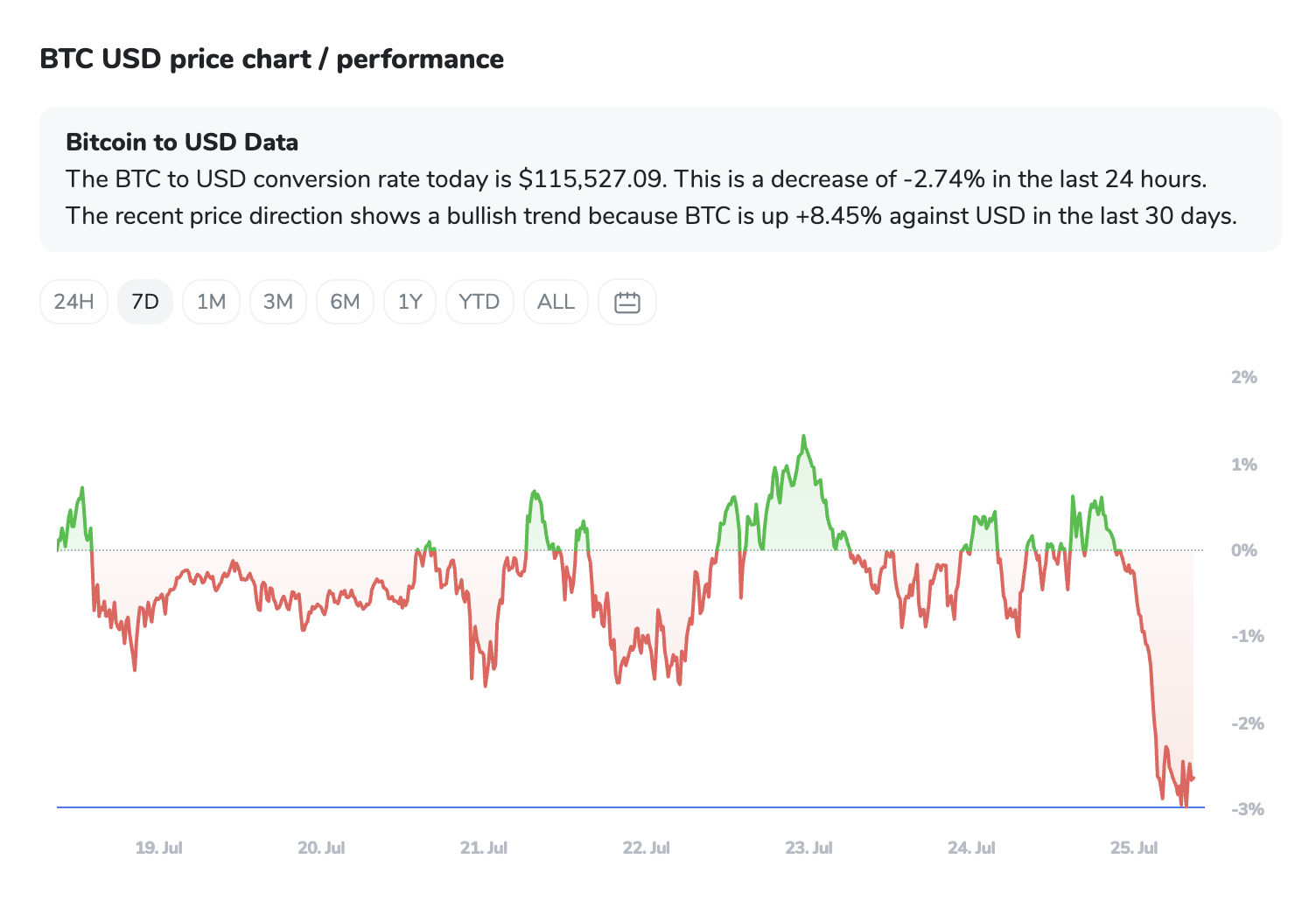Image resolution: width=1316 pixels, height=901 pixels.
Task: Click the 0% y-axis label
Action: 1243,550
